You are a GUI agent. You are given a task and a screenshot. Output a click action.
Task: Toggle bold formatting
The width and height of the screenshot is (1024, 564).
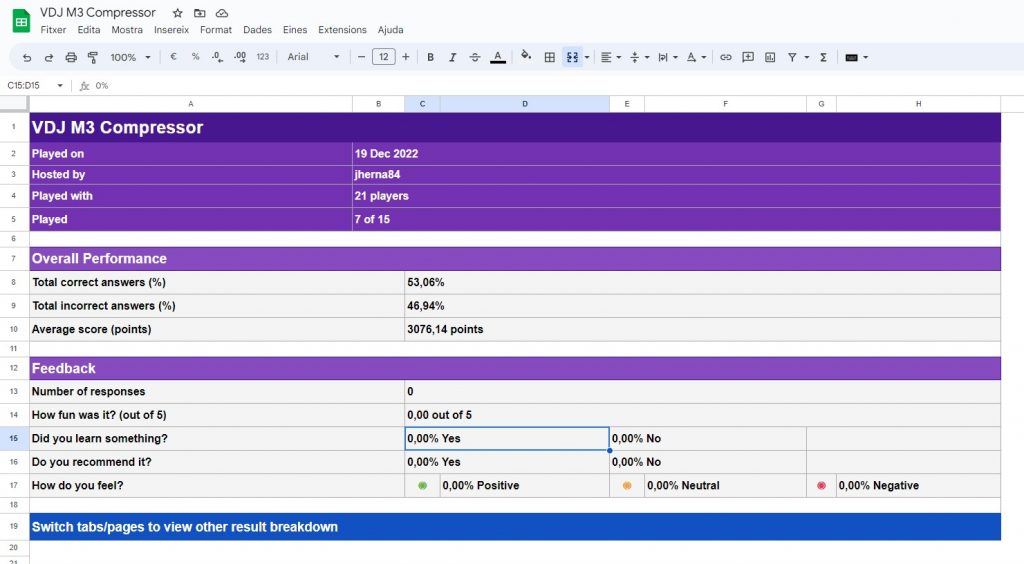(x=431, y=57)
